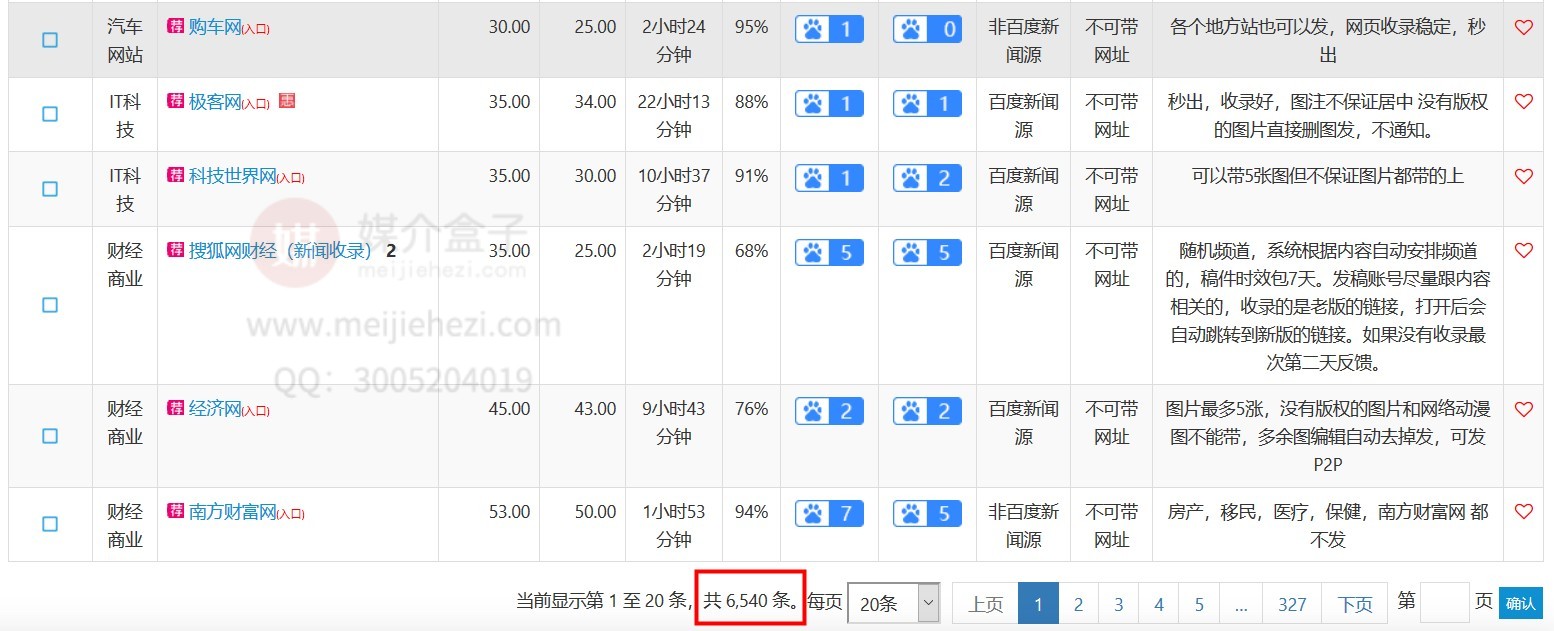The image size is (1554, 631).
Task: Click the page number input field
Action: tap(1443, 601)
